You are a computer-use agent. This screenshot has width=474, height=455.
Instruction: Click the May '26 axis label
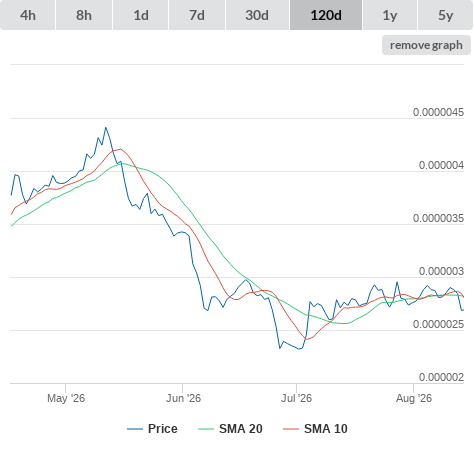coord(66,398)
